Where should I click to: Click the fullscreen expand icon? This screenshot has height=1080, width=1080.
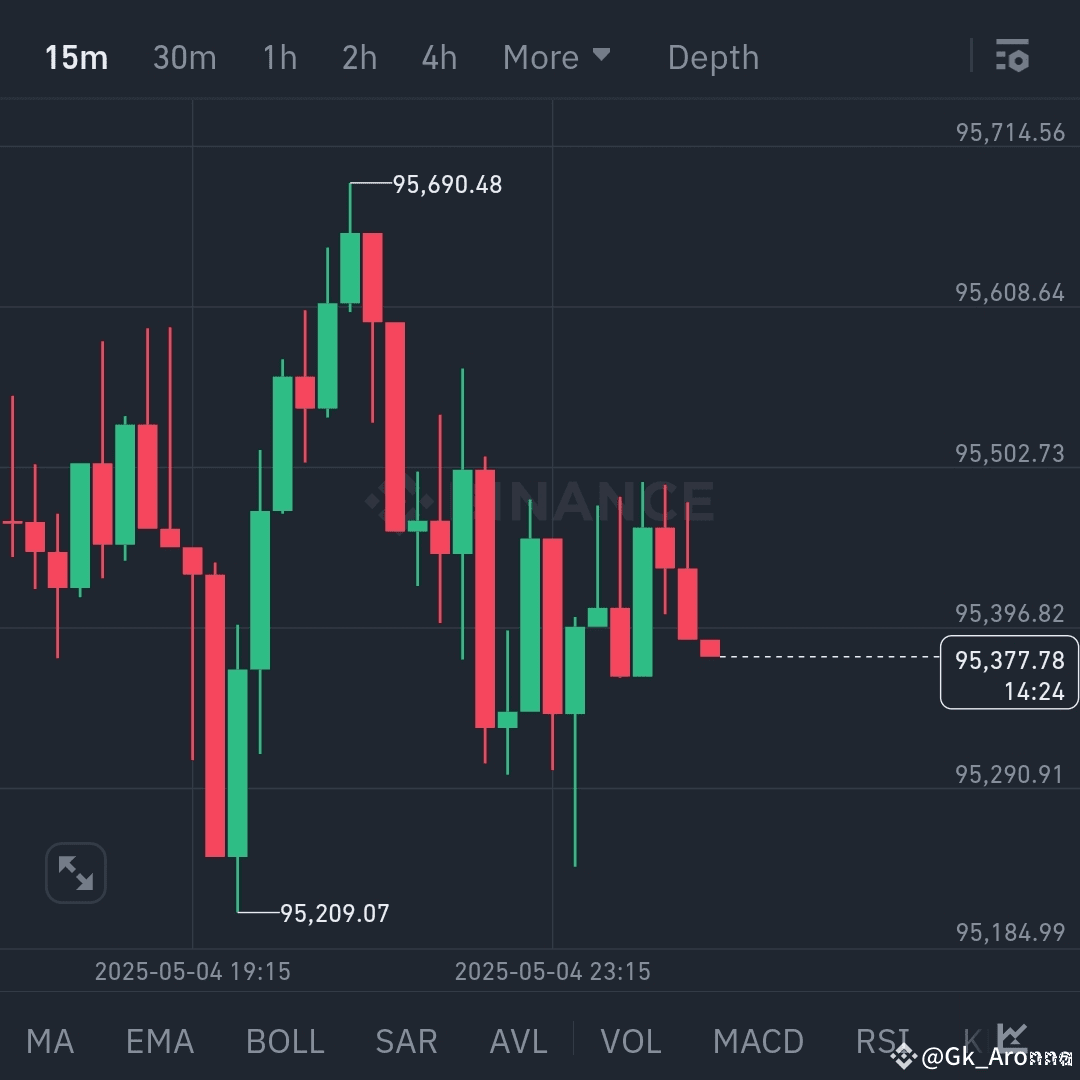point(76,872)
